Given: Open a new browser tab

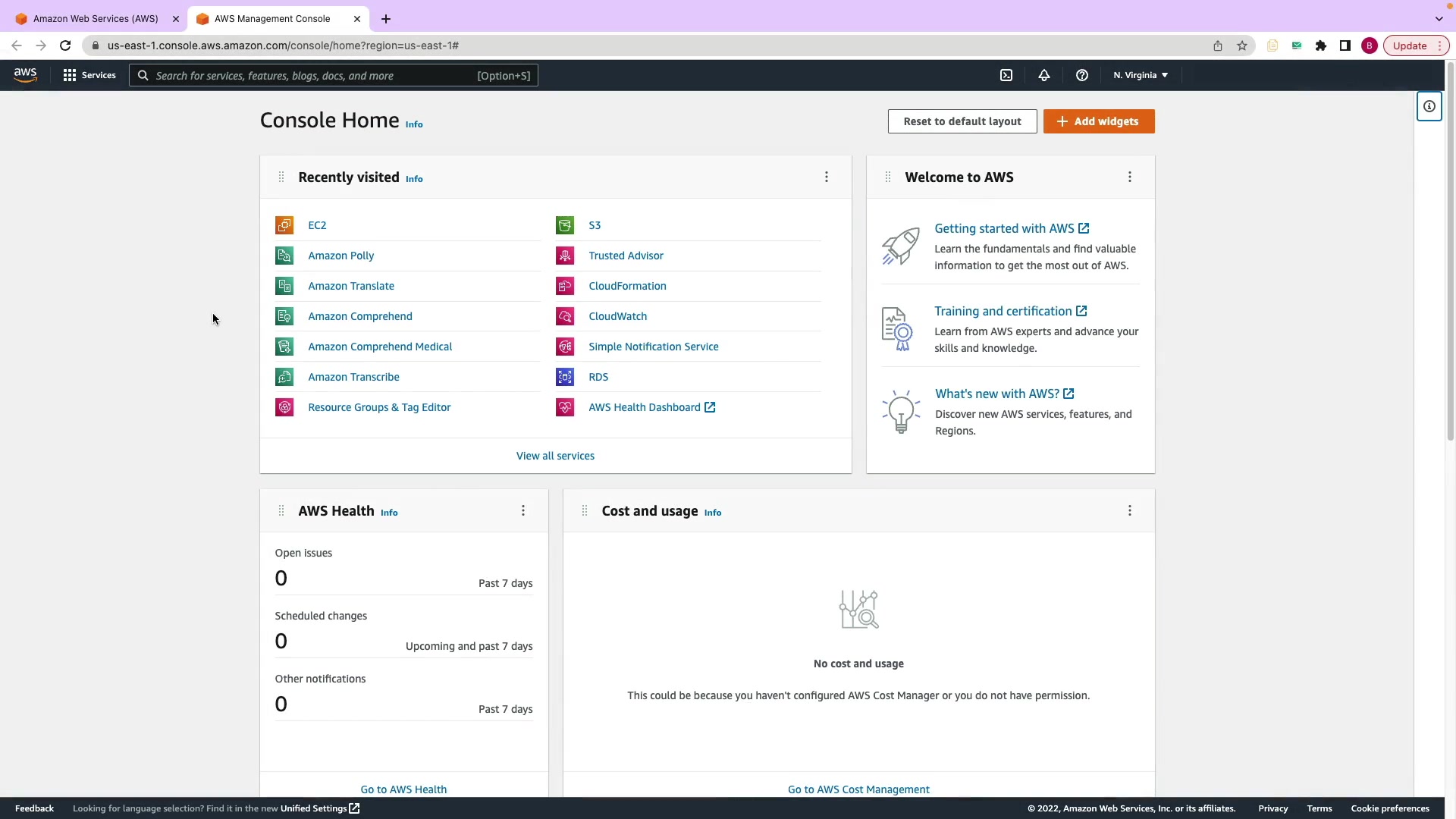Looking at the screenshot, I should point(386,18).
